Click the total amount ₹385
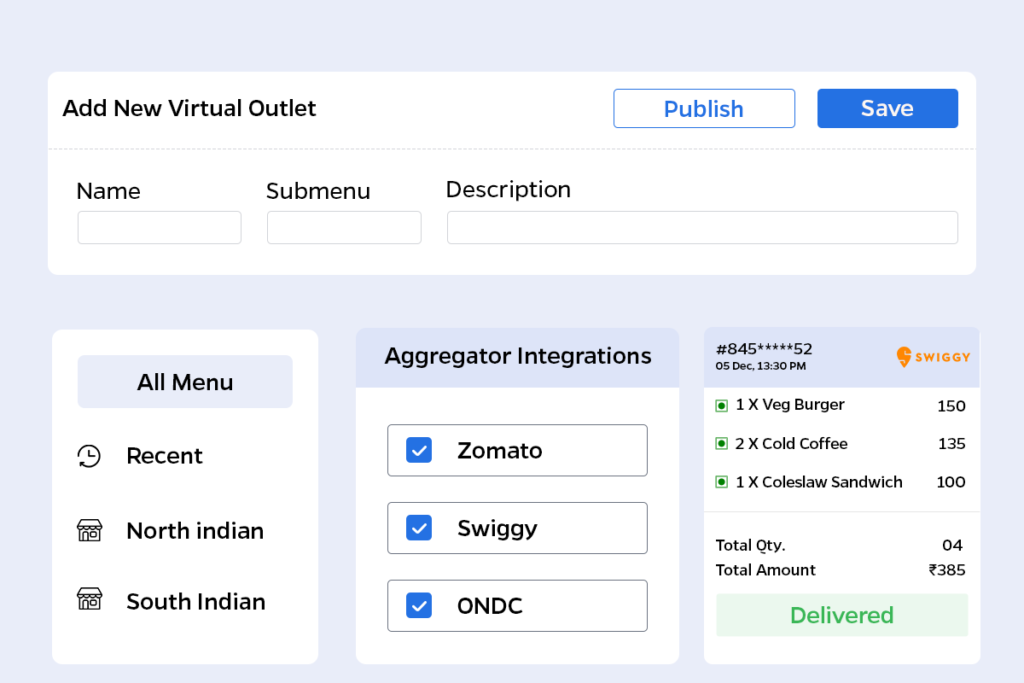The height and width of the screenshot is (683, 1024). pos(947,570)
